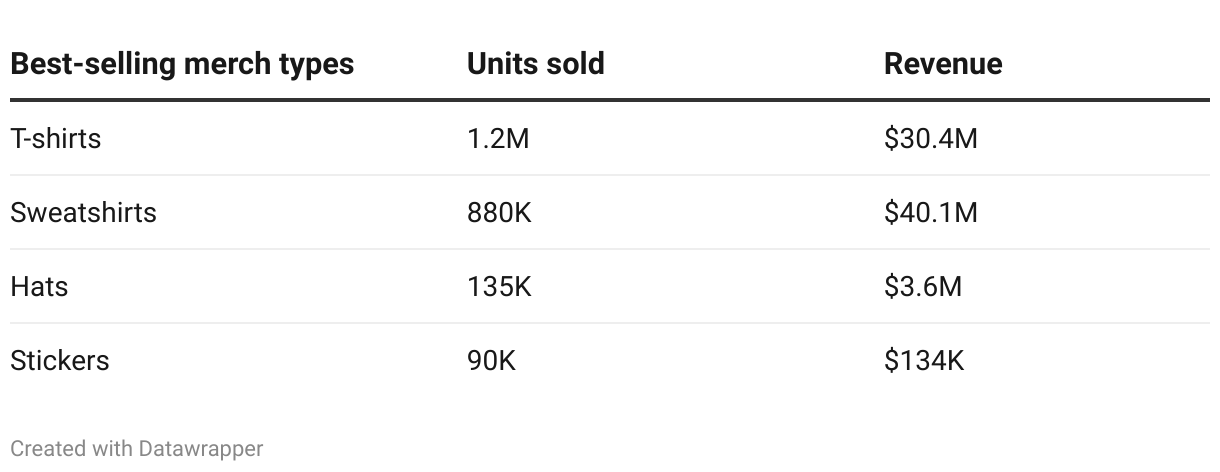The width and height of the screenshot is (1220, 472).
Task: Click the word Units in the header
Action: [x=501, y=64]
